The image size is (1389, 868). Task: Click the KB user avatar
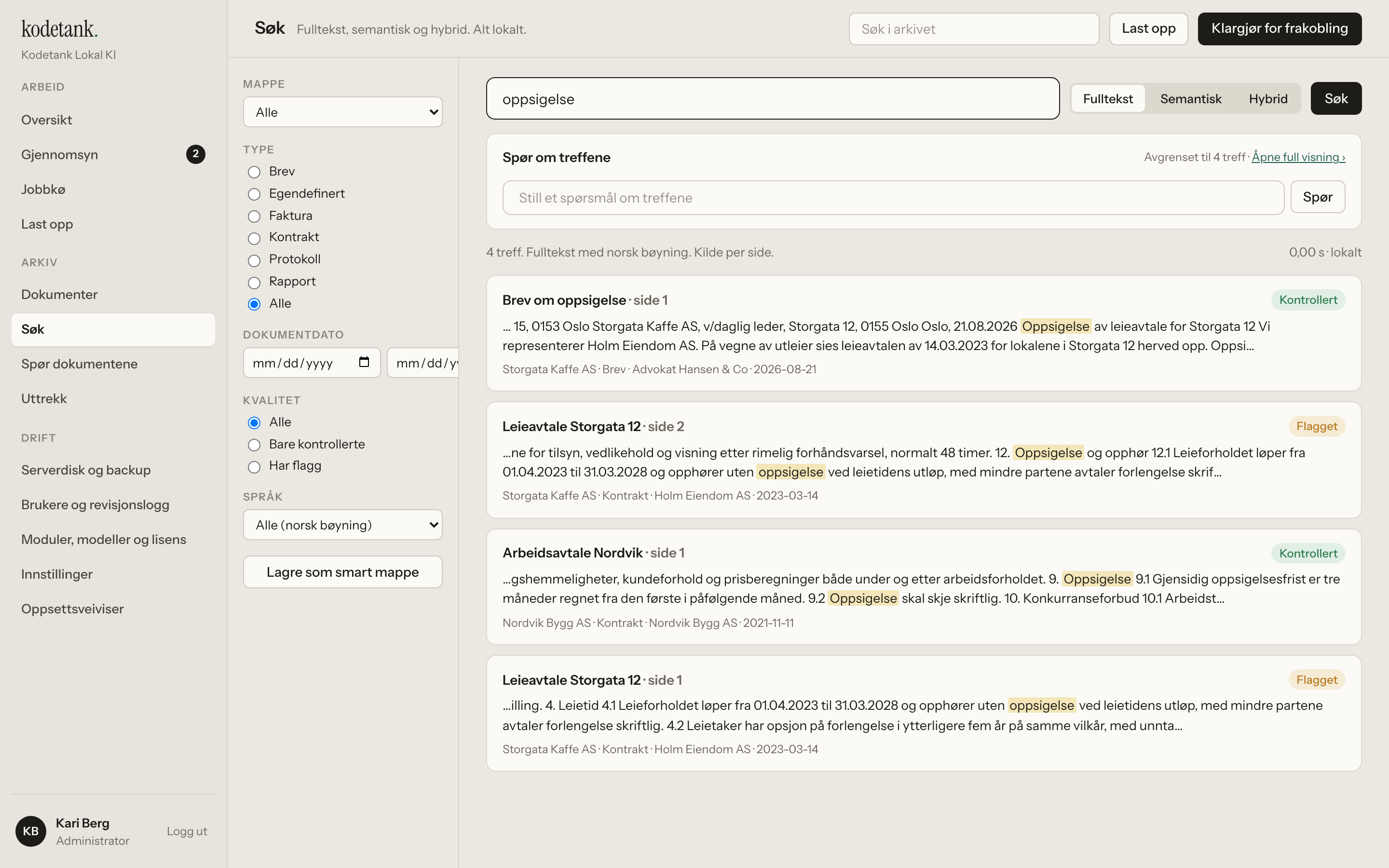point(31,831)
